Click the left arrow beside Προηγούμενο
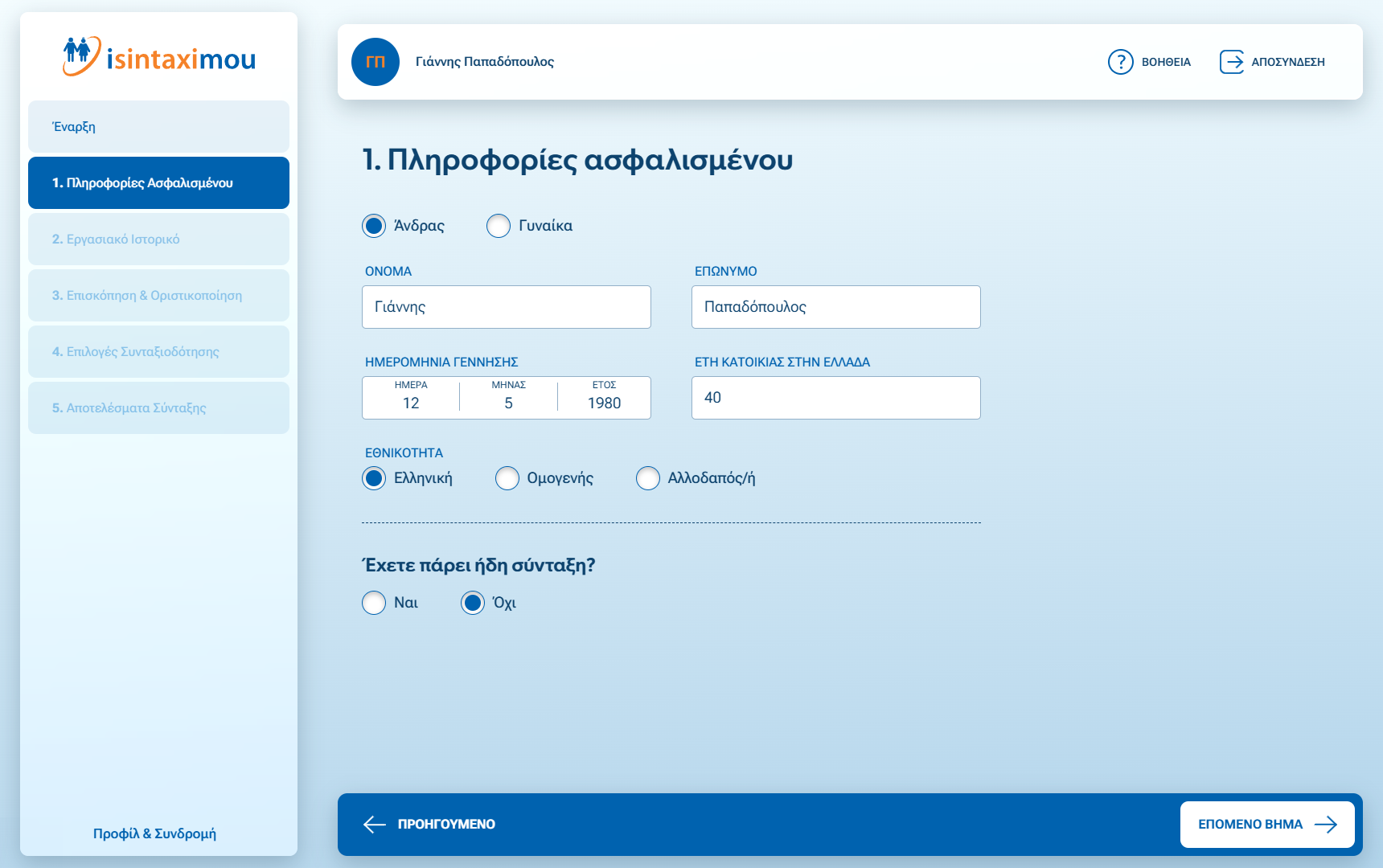The image size is (1383, 868). tap(375, 824)
